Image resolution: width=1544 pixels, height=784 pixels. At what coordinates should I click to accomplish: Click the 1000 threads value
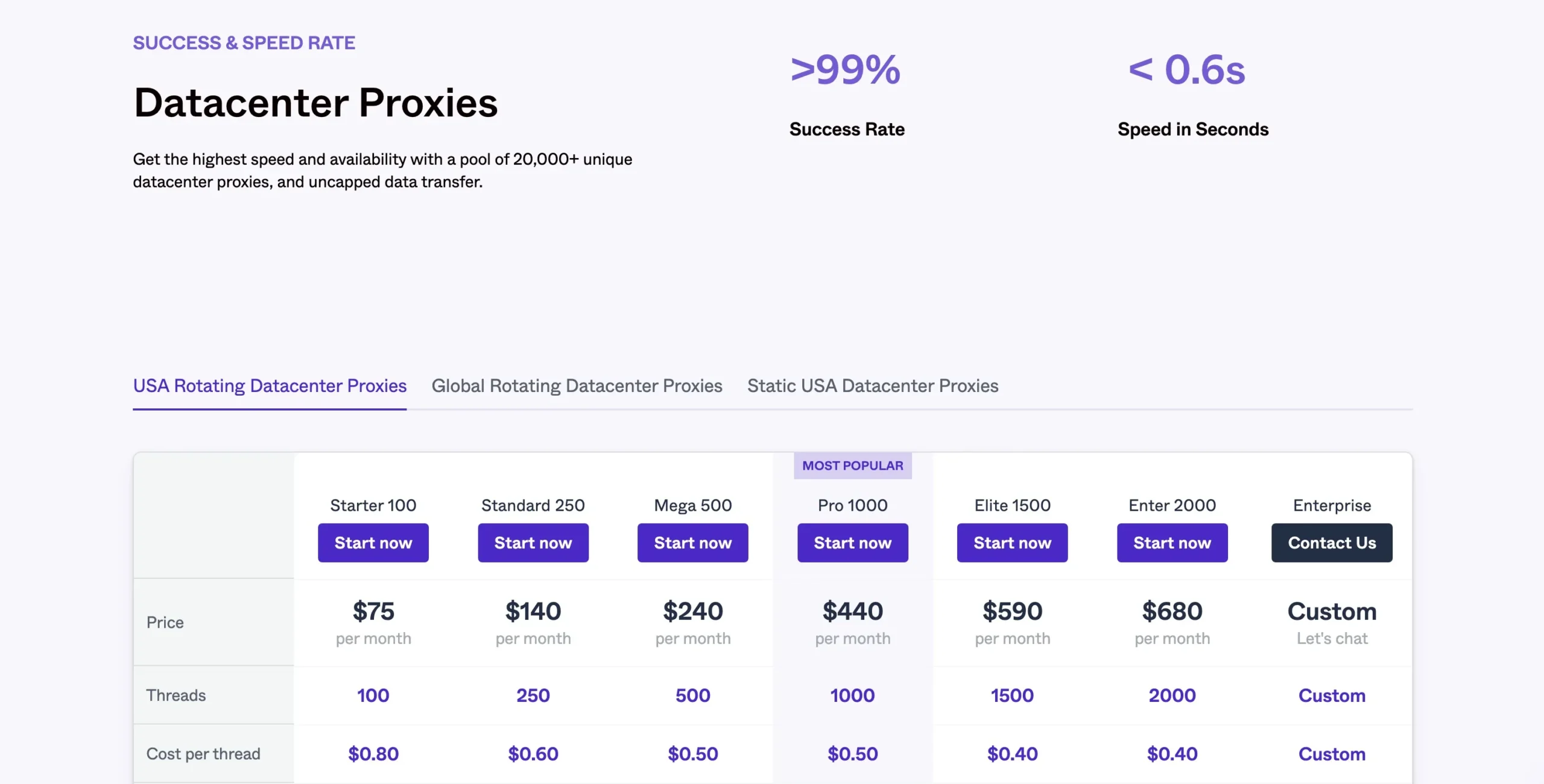tap(852, 695)
